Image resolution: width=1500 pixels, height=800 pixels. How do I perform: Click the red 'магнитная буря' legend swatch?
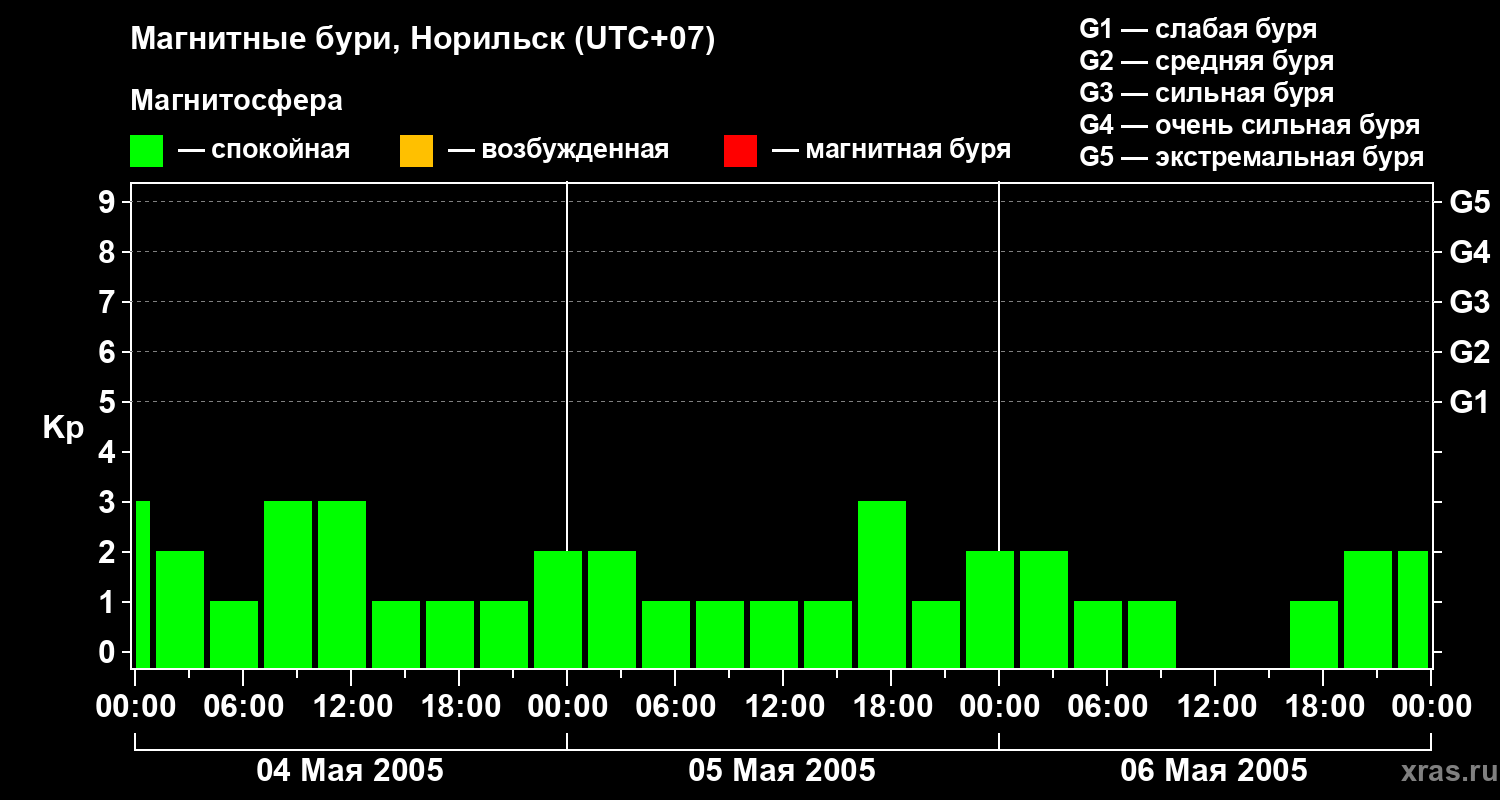click(740, 151)
